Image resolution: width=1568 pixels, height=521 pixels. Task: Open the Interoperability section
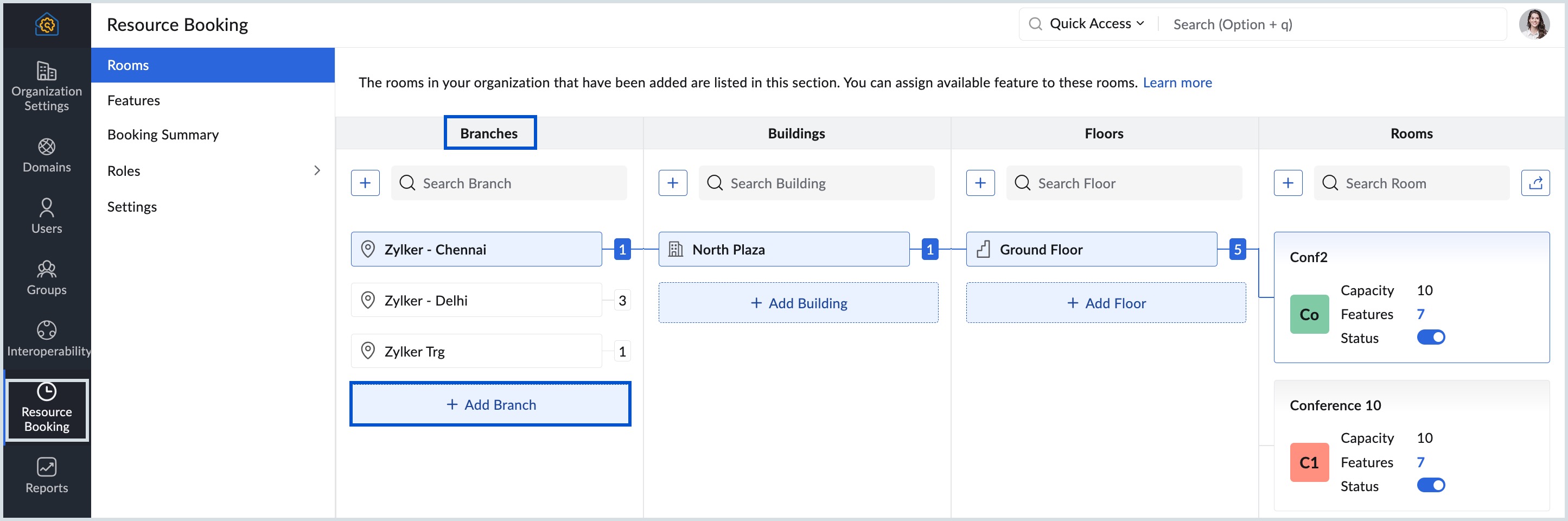pyautogui.click(x=46, y=339)
